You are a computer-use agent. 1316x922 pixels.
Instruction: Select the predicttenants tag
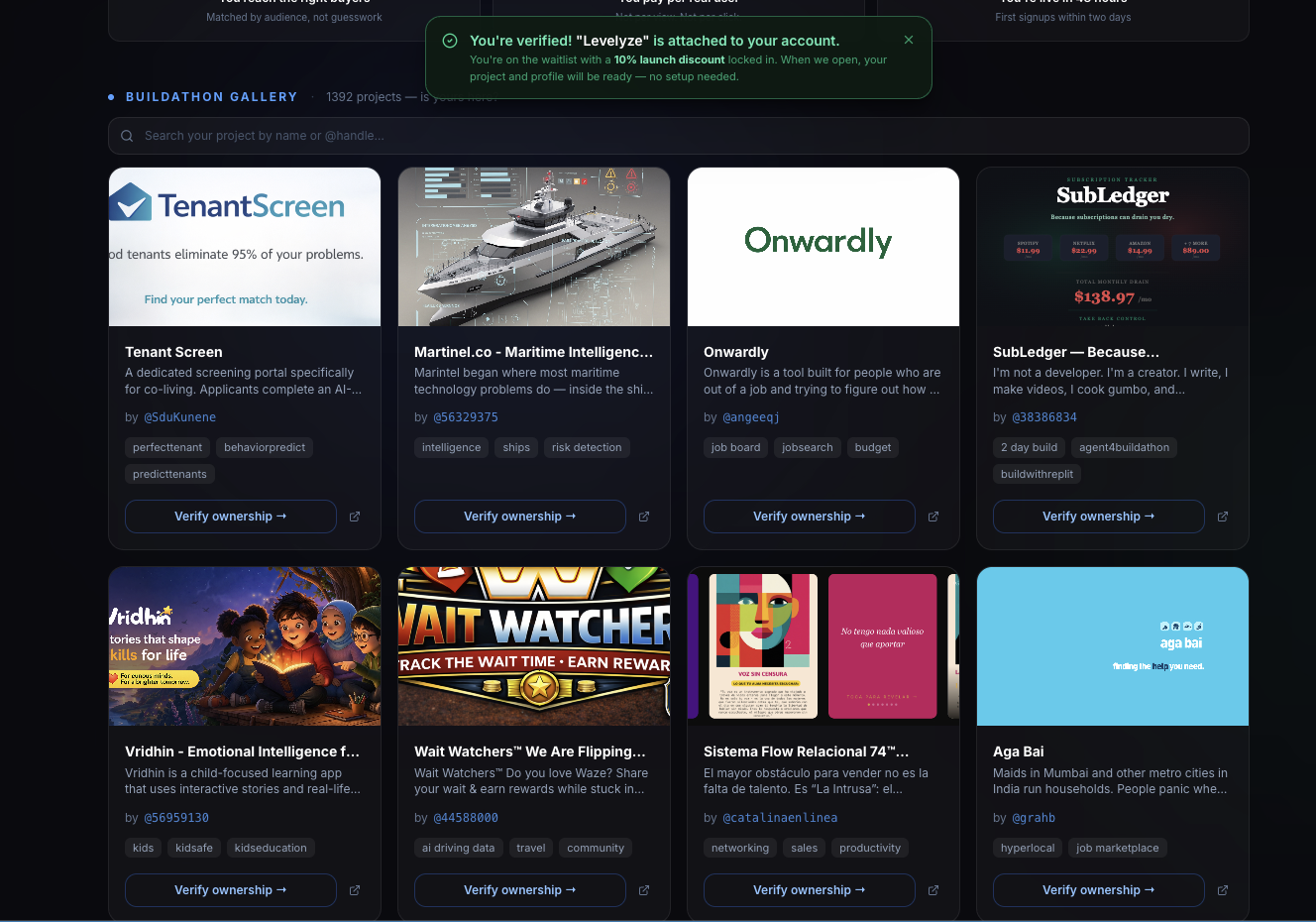point(169,474)
